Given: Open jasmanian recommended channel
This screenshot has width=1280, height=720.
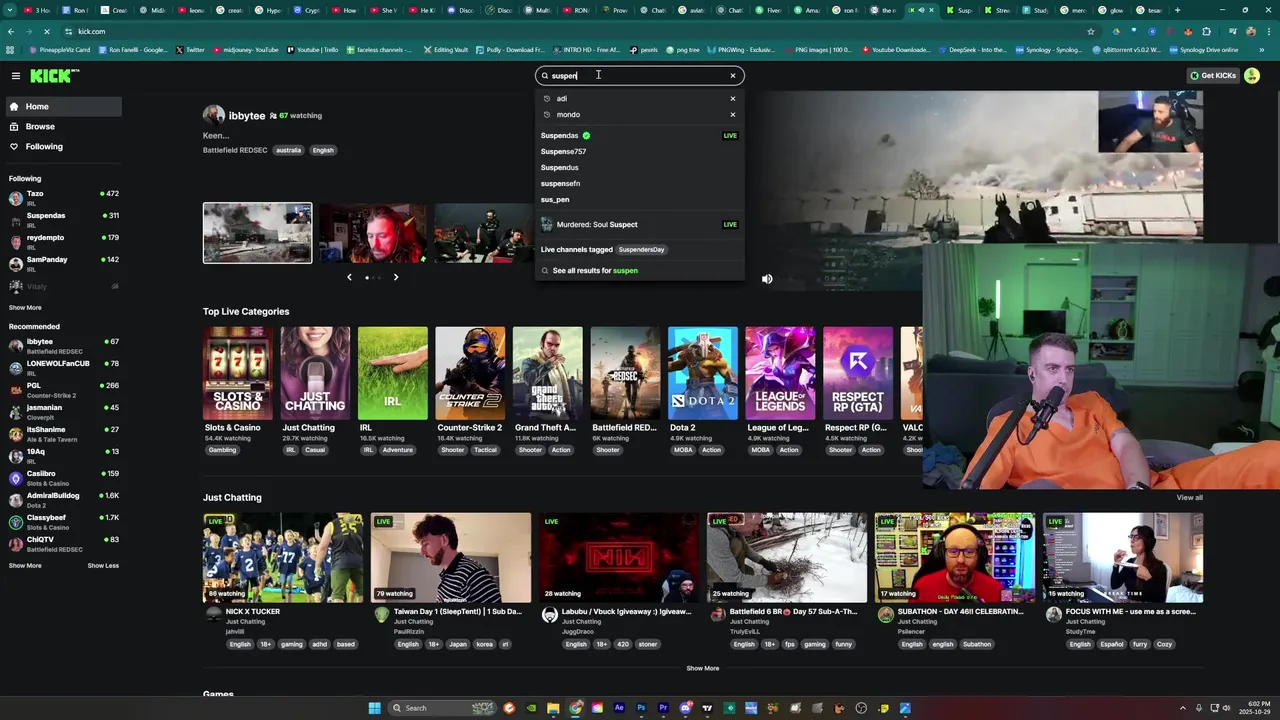Looking at the screenshot, I should (62, 411).
